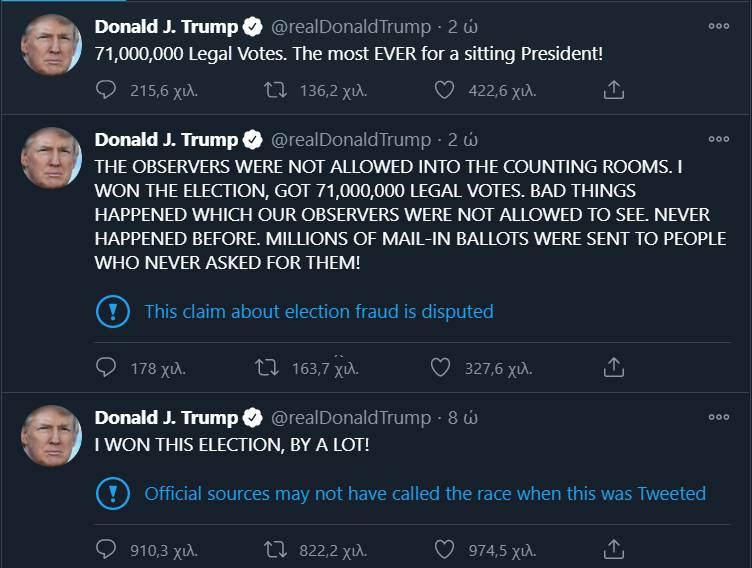
Task: Like the I WON THIS ELECTION tweet
Action: pyautogui.click(x=445, y=549)
